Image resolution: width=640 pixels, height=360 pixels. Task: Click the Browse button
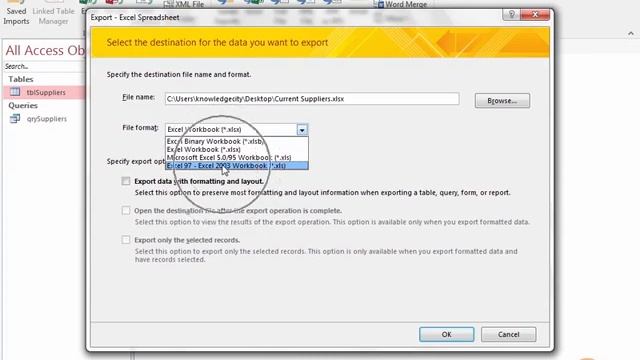502,101
